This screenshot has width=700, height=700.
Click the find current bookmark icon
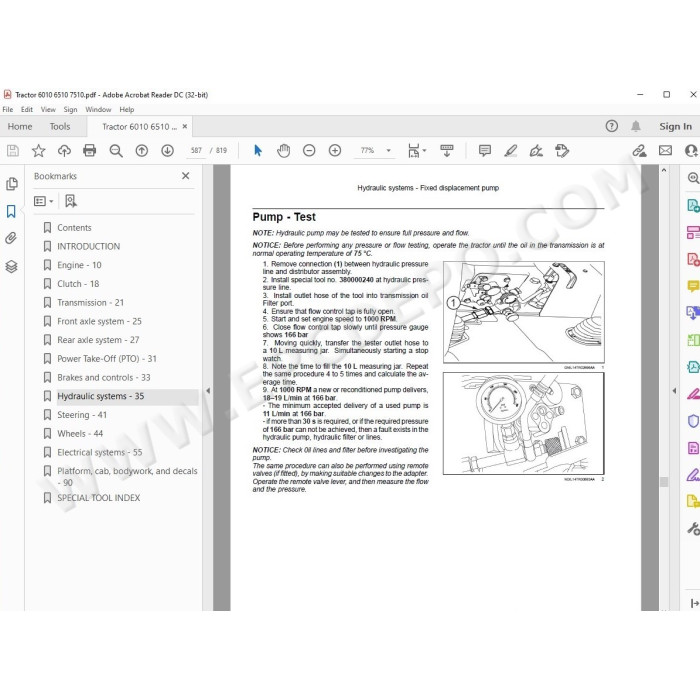[71, 201]
